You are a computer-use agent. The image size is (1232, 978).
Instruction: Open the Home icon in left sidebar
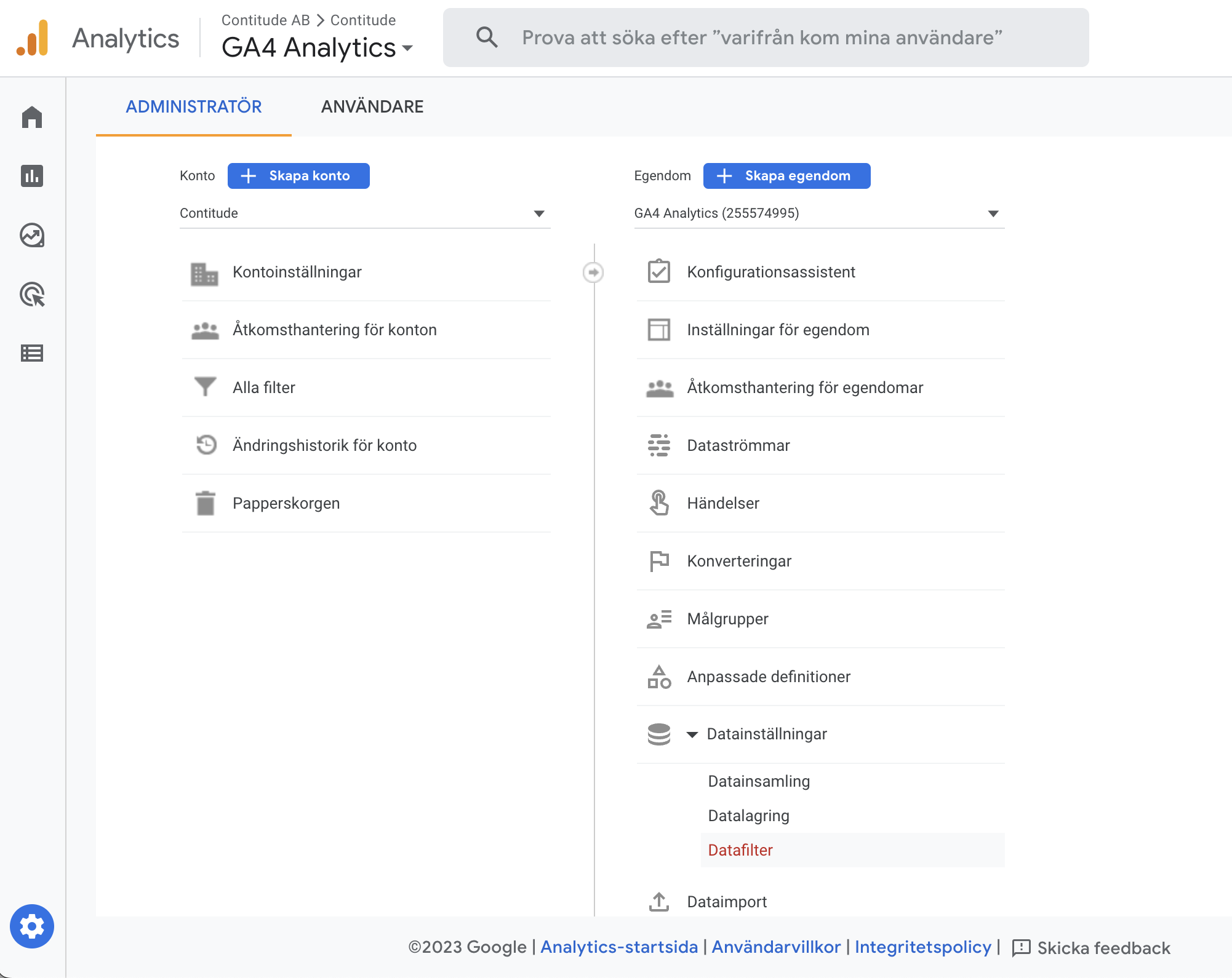click(32, 117)
